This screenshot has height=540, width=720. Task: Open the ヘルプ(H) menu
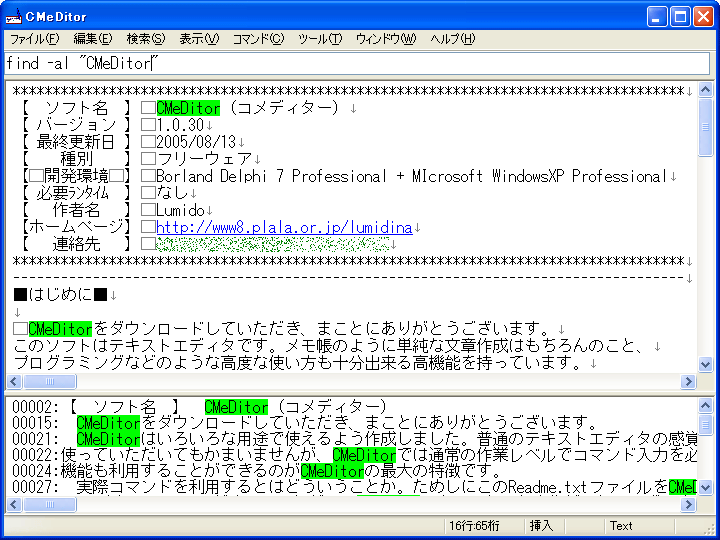tap(453, 39)
